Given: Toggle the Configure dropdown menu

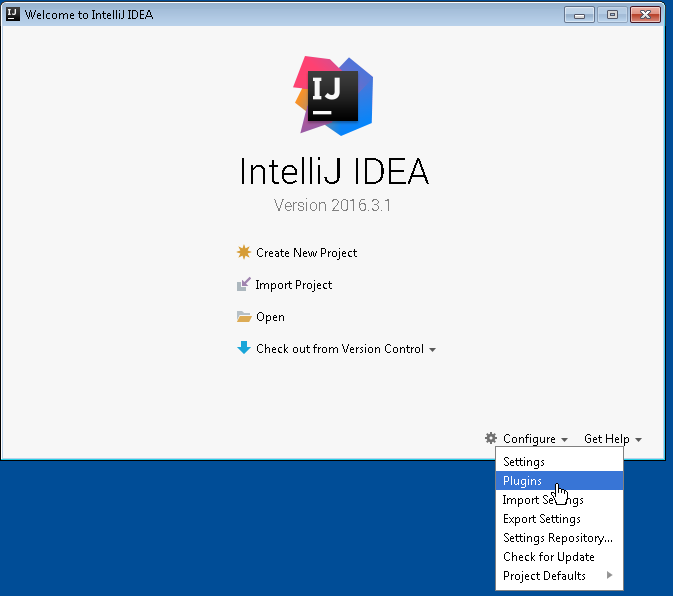Looking at the screenshot, I should point(529,439).
